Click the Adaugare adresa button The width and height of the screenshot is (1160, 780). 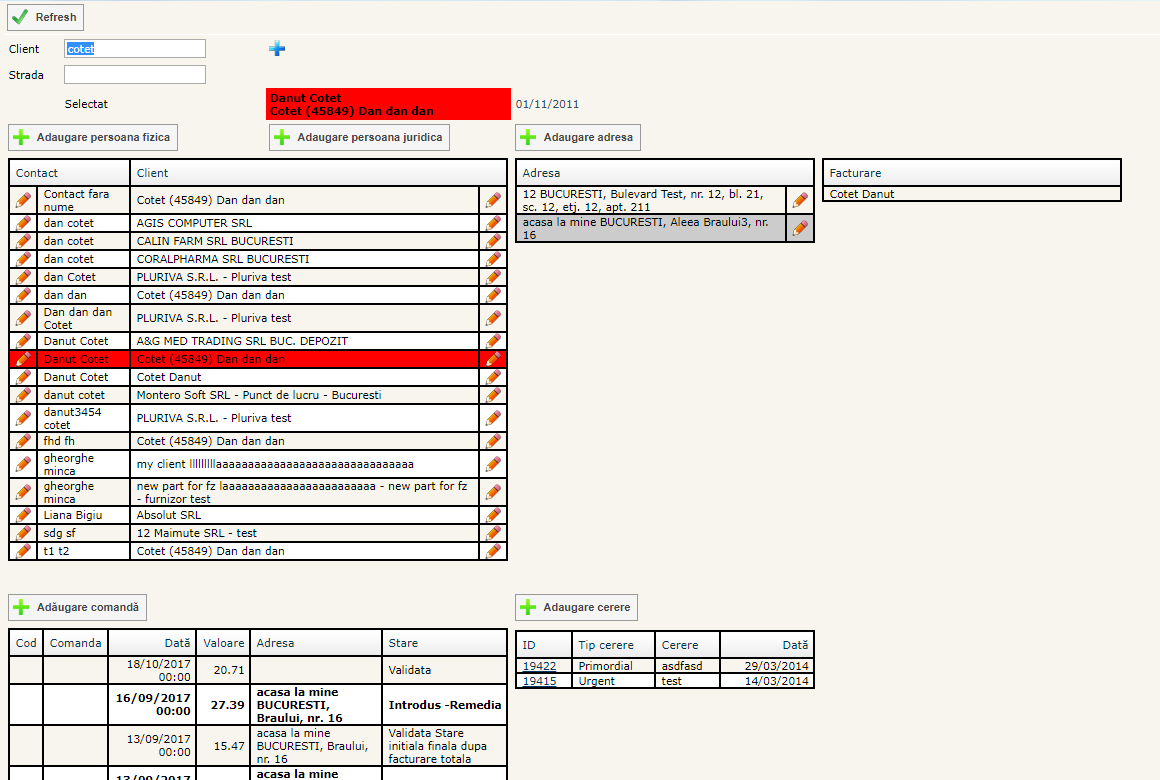(578, 137)
